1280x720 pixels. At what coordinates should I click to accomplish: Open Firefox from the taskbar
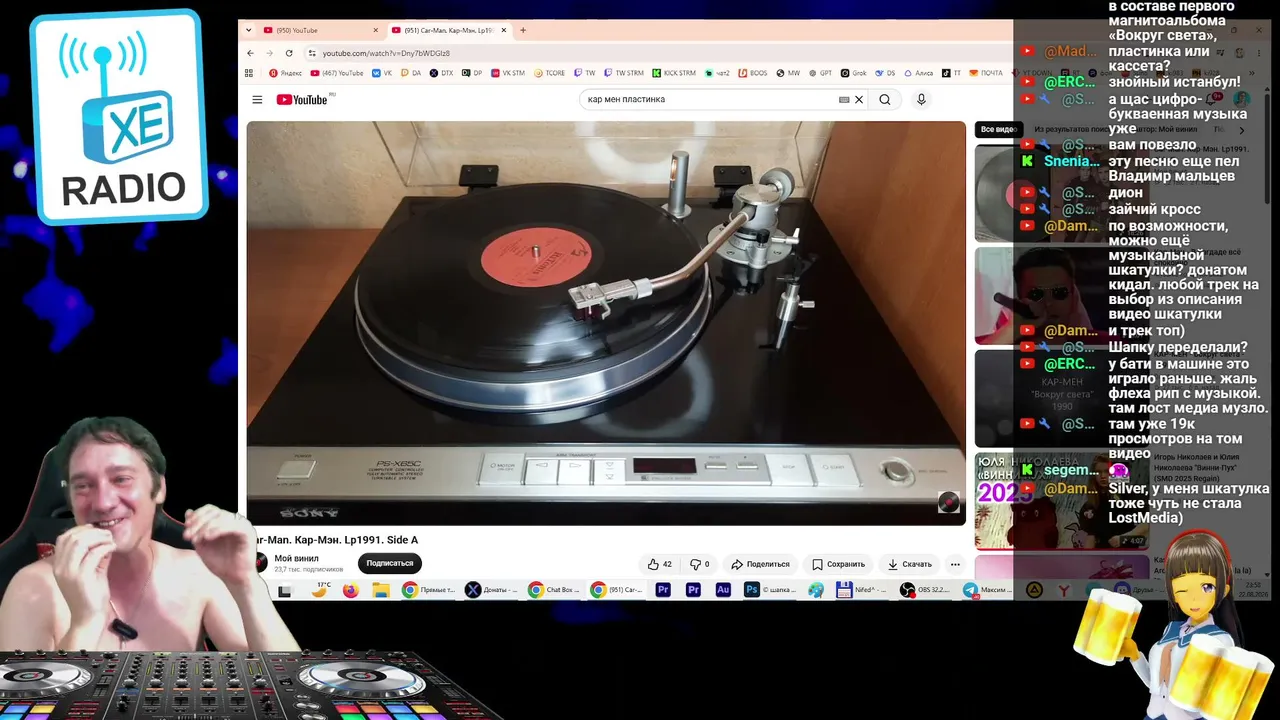click(x=350, y=590)
